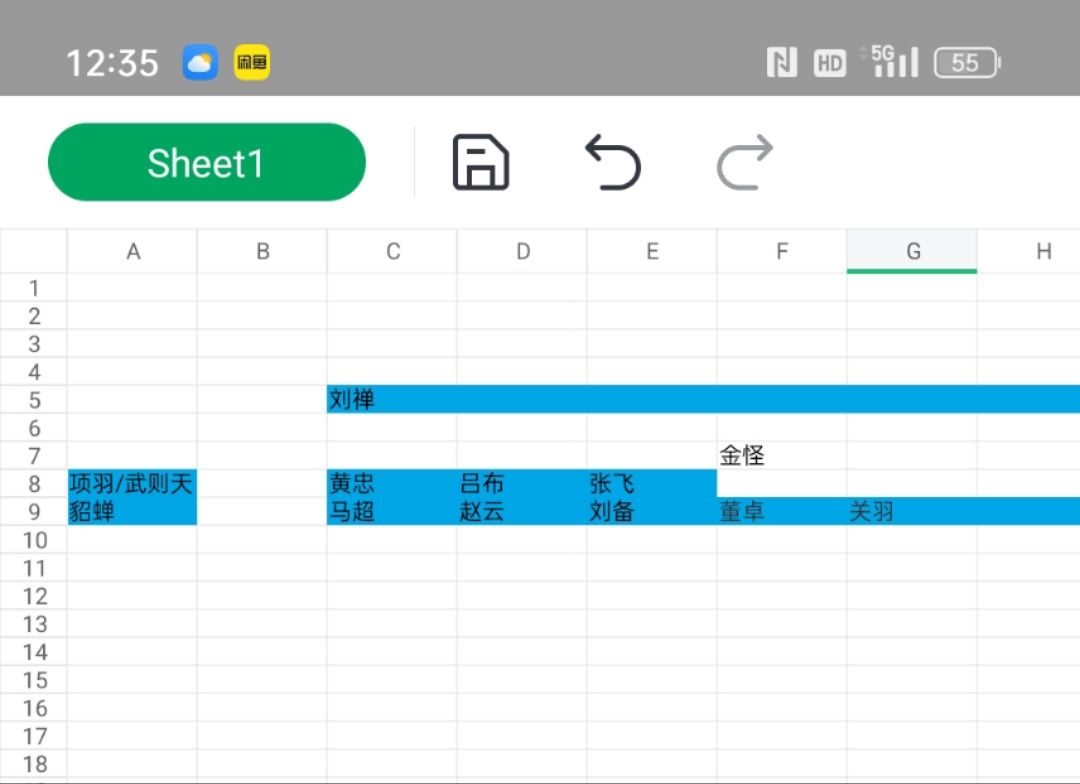Click the 金怪 cell
The image size is (1080, 784).
[781, 456]
